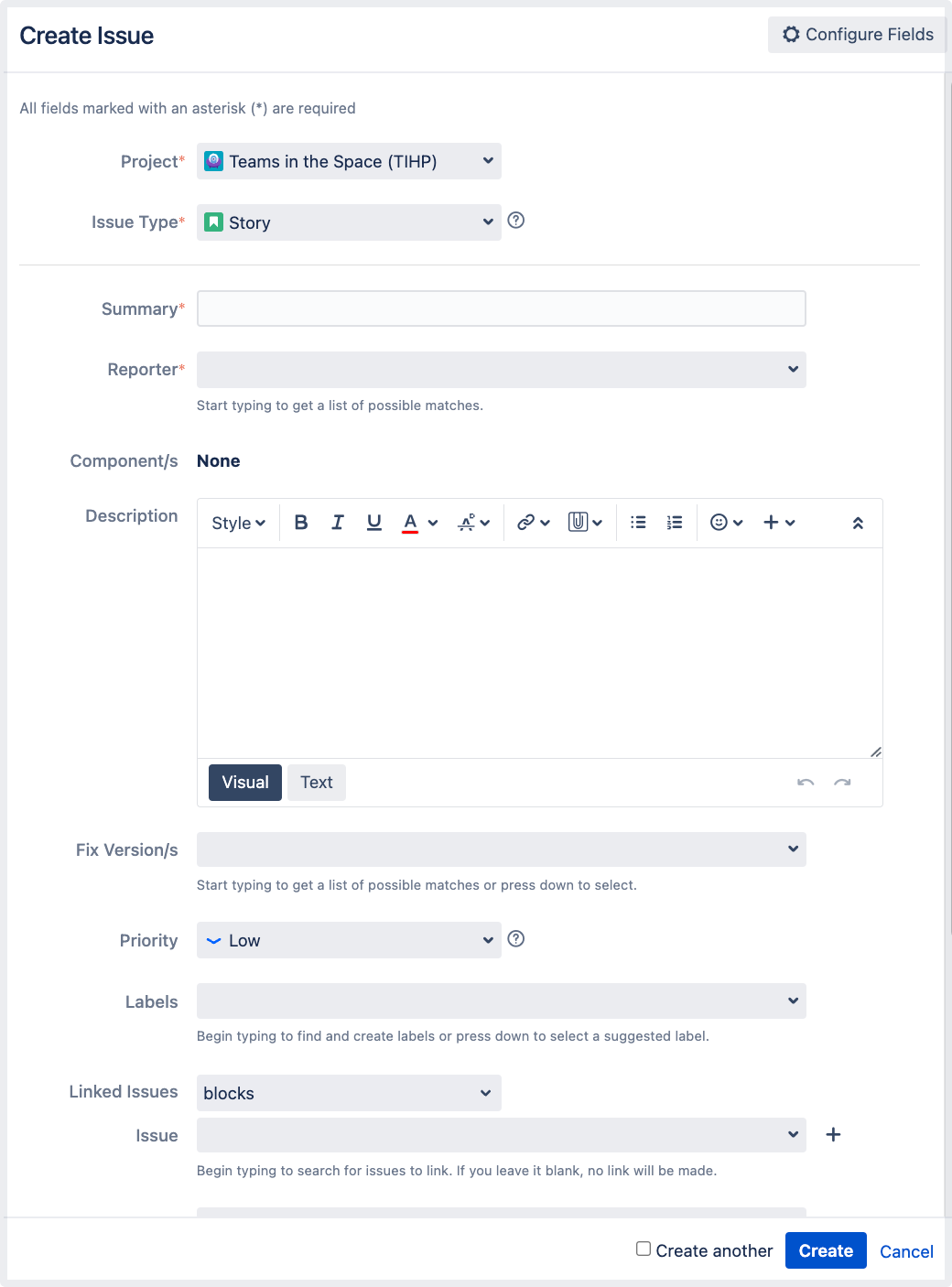Open the Priority dropdown showing Low
Viewport: 952px width, 1287px height.
(348, 940)
